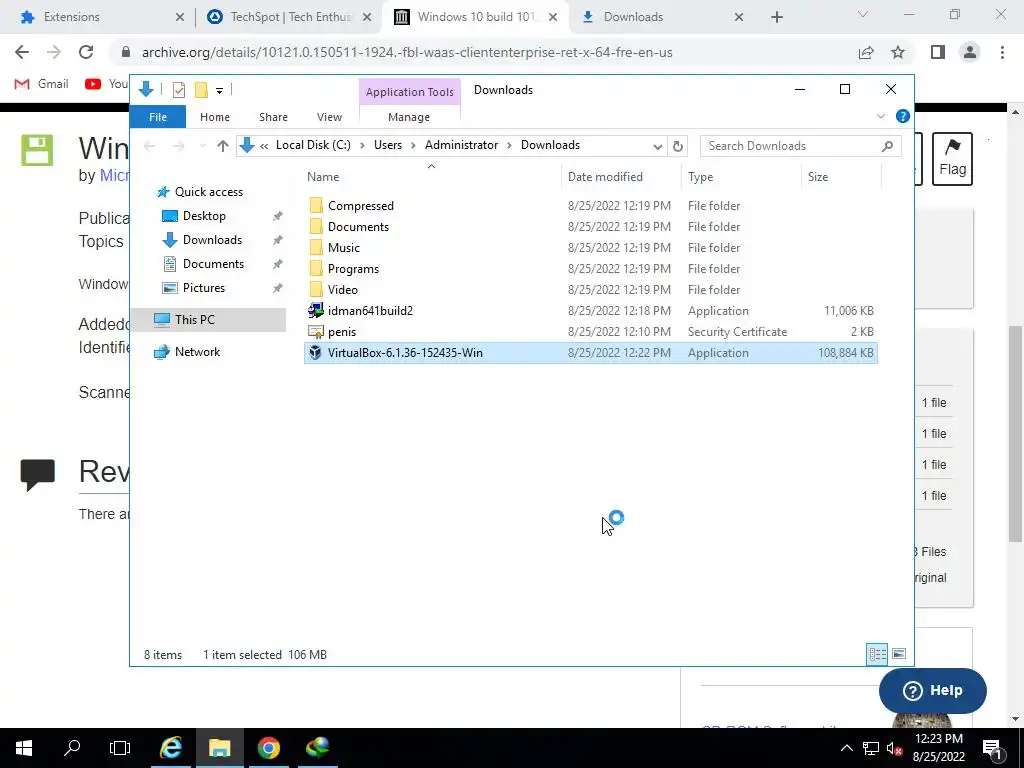Open the Manage Application Tools tab
The width and height of the screenshot is (1024, 768).
[x=409, y=117]
